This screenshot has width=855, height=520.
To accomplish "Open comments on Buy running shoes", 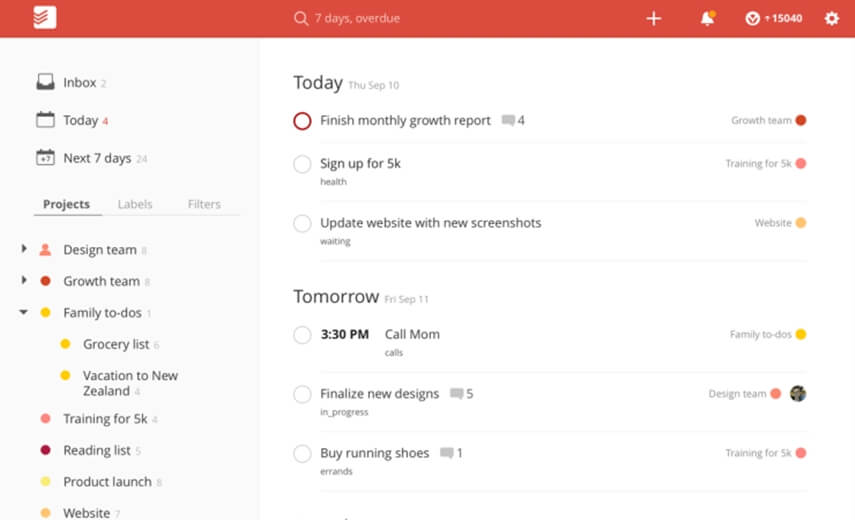I will 447,453.
